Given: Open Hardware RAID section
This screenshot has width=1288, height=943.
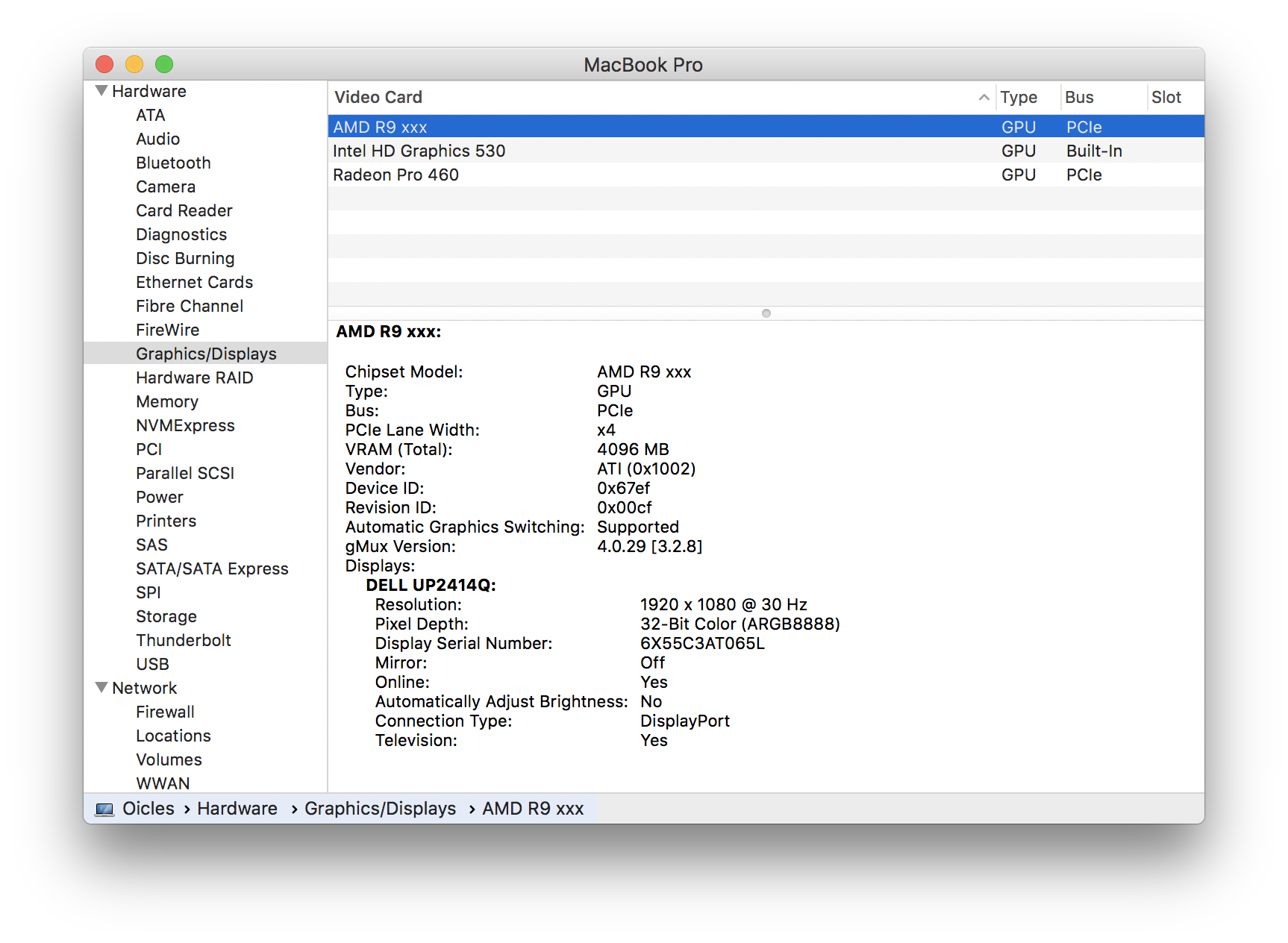Looking at the screenshot, I should click(194, 377).
